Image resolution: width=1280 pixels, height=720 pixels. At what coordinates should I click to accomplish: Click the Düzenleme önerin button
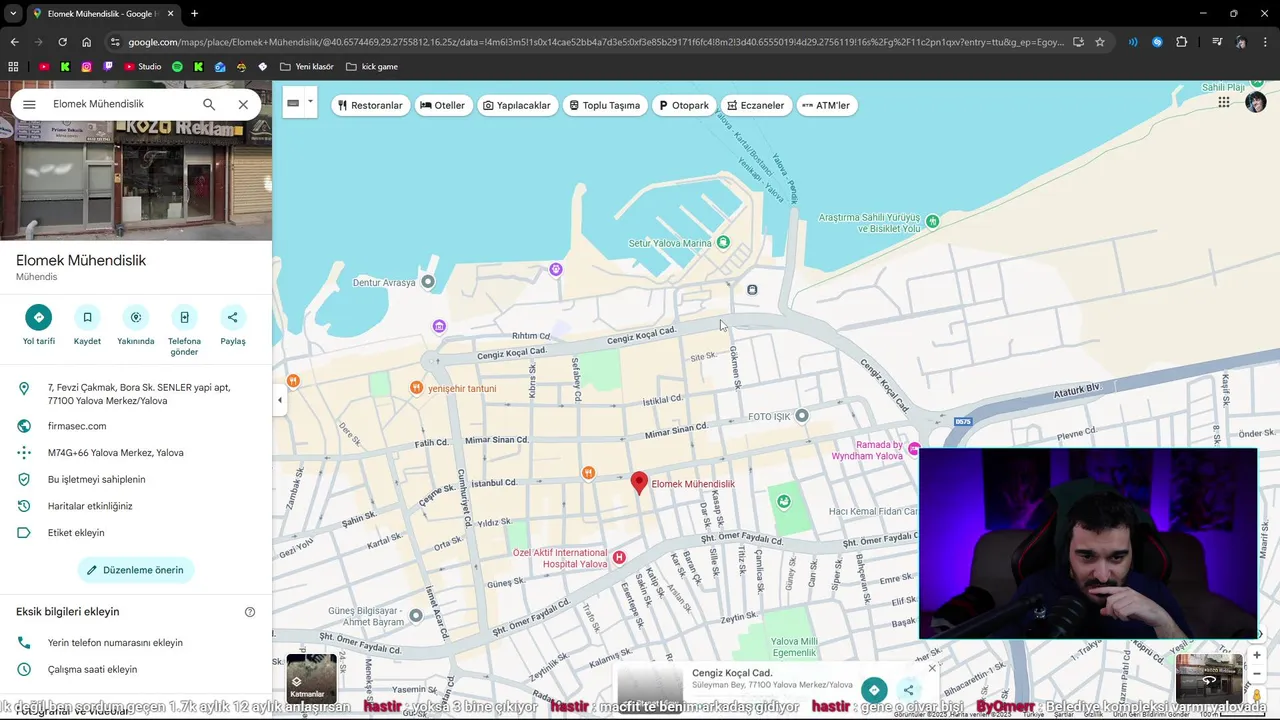coord(136,570)
